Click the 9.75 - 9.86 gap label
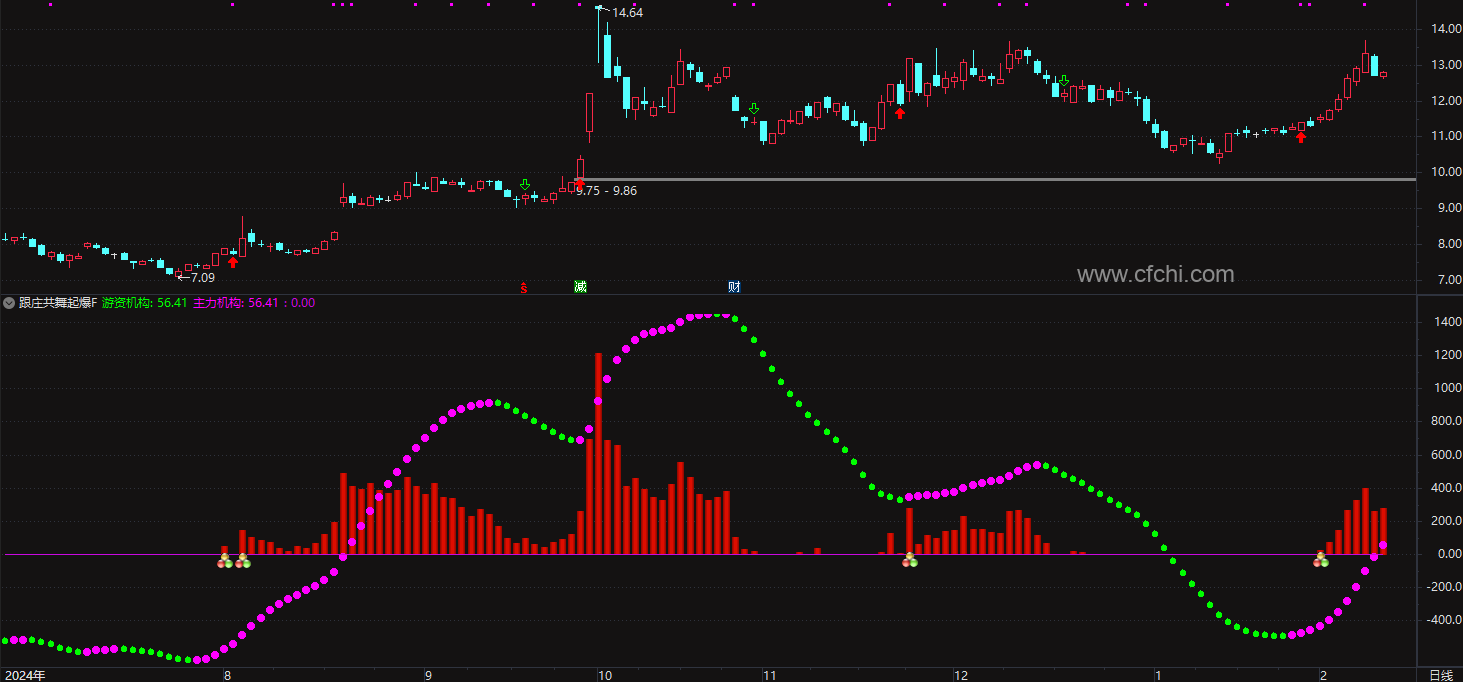Image resolution: width=1463 pixels, height=682 pixels. click(x=606, y=190)
